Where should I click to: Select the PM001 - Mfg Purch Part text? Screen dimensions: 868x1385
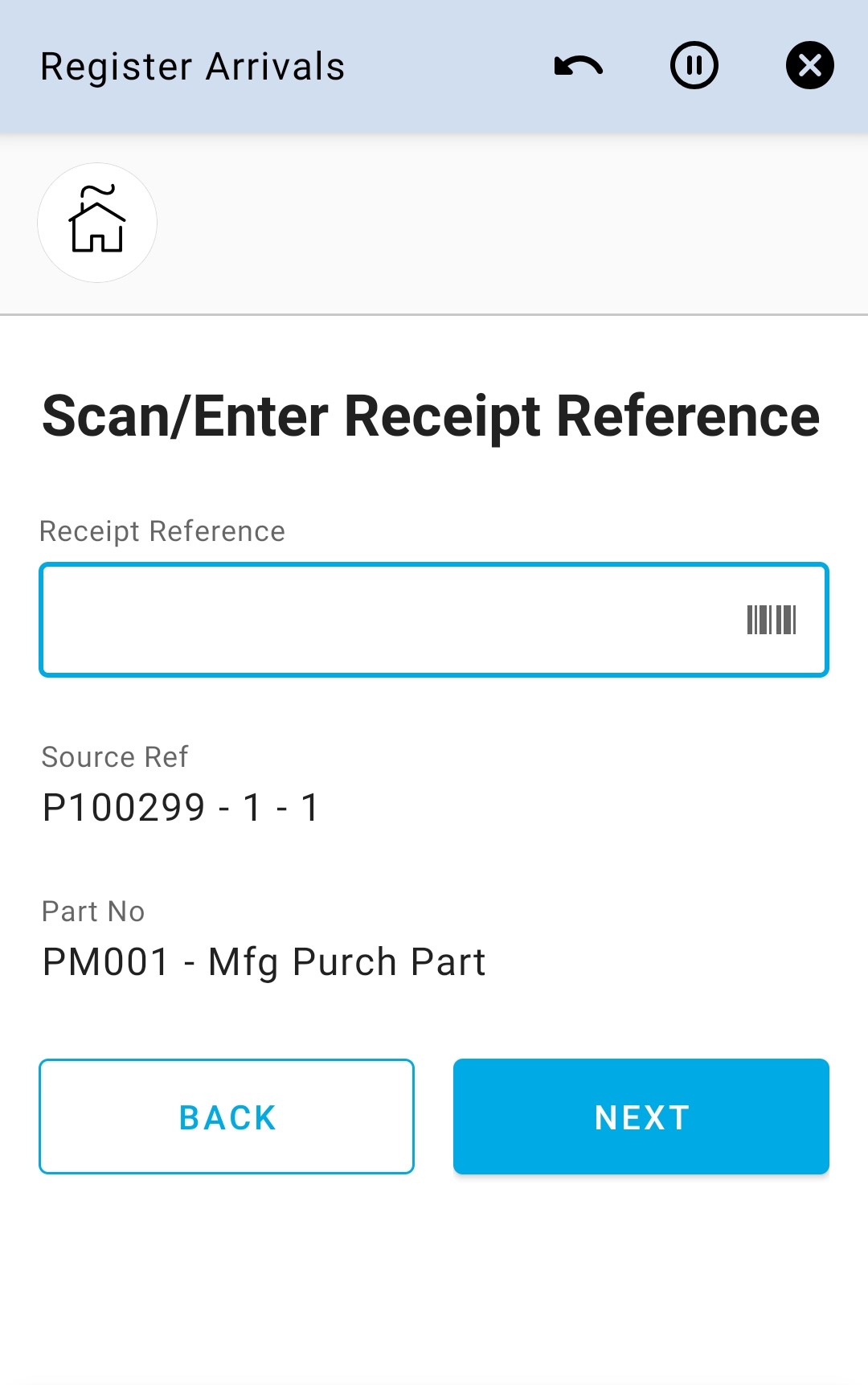pos(264,962)
